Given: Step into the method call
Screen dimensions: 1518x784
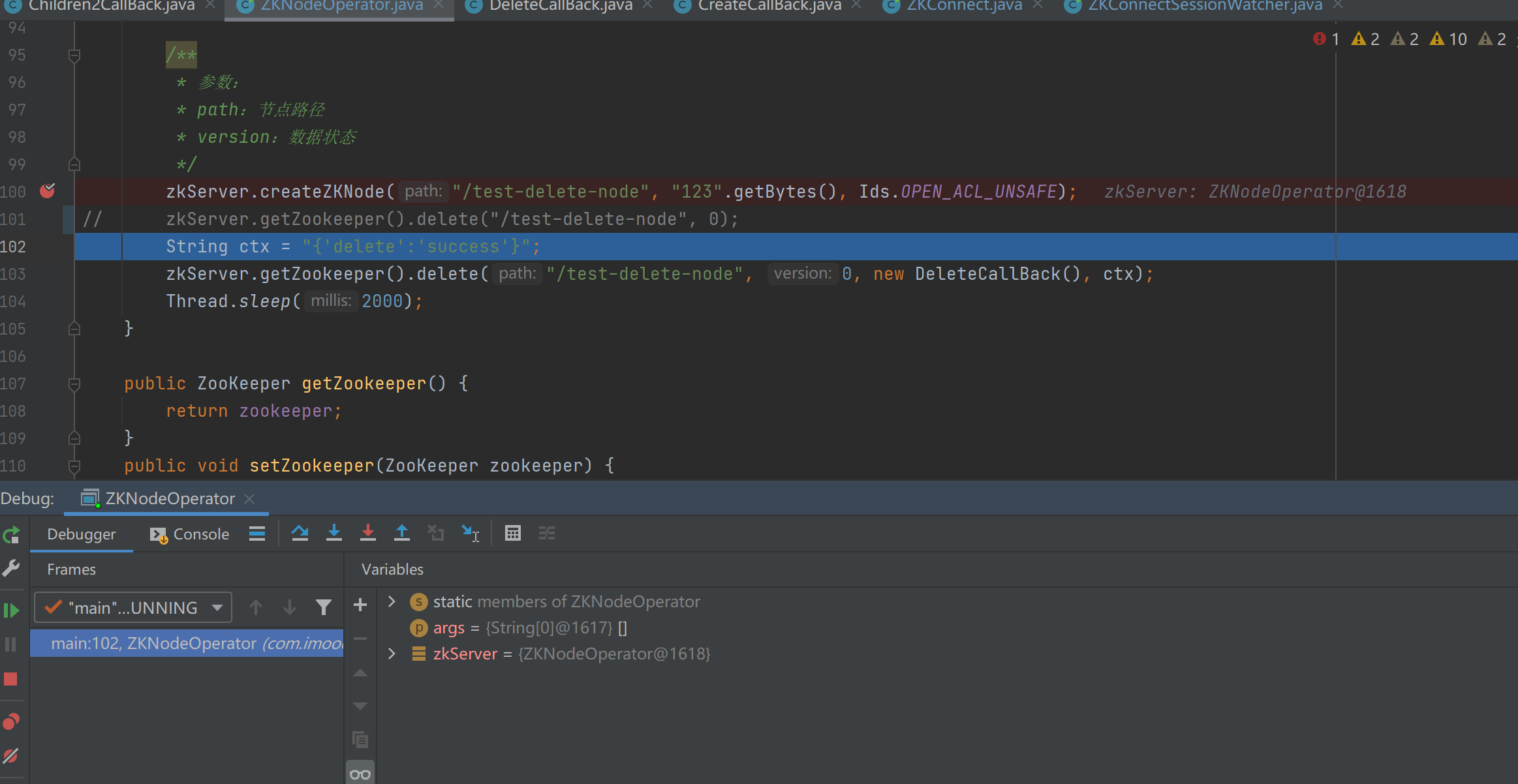Looking at the screenshot, I should (x=334, y=534).
